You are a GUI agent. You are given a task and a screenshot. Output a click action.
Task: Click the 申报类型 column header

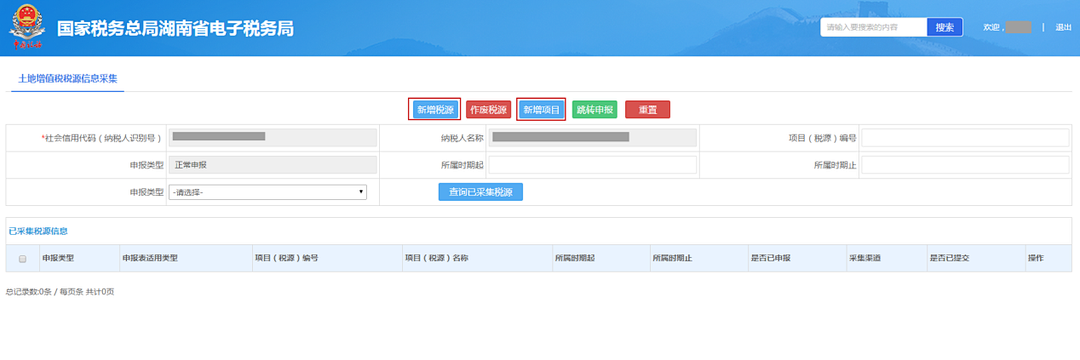tap(58, 259)
